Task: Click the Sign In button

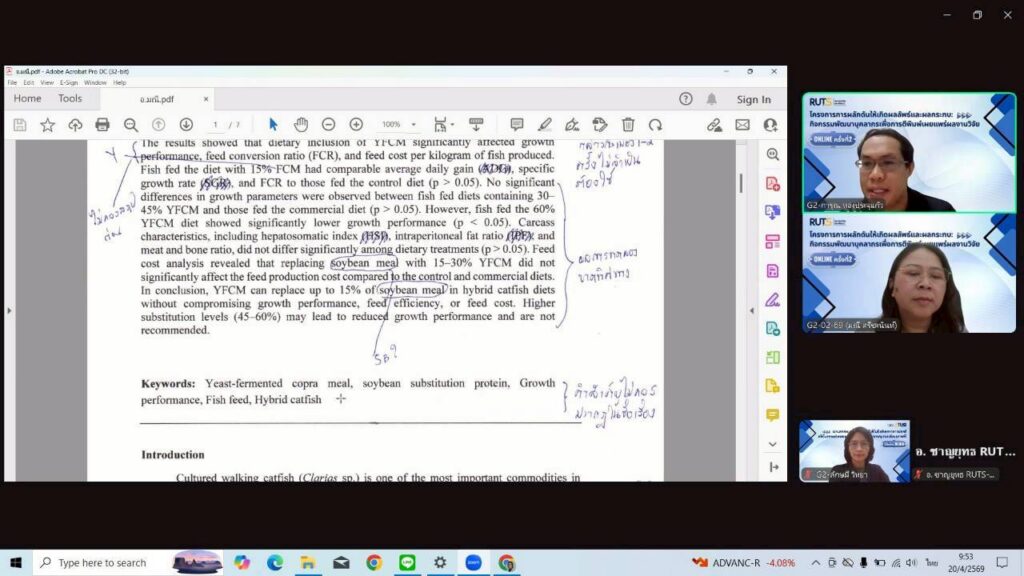Action: click(x=753, y=99)
